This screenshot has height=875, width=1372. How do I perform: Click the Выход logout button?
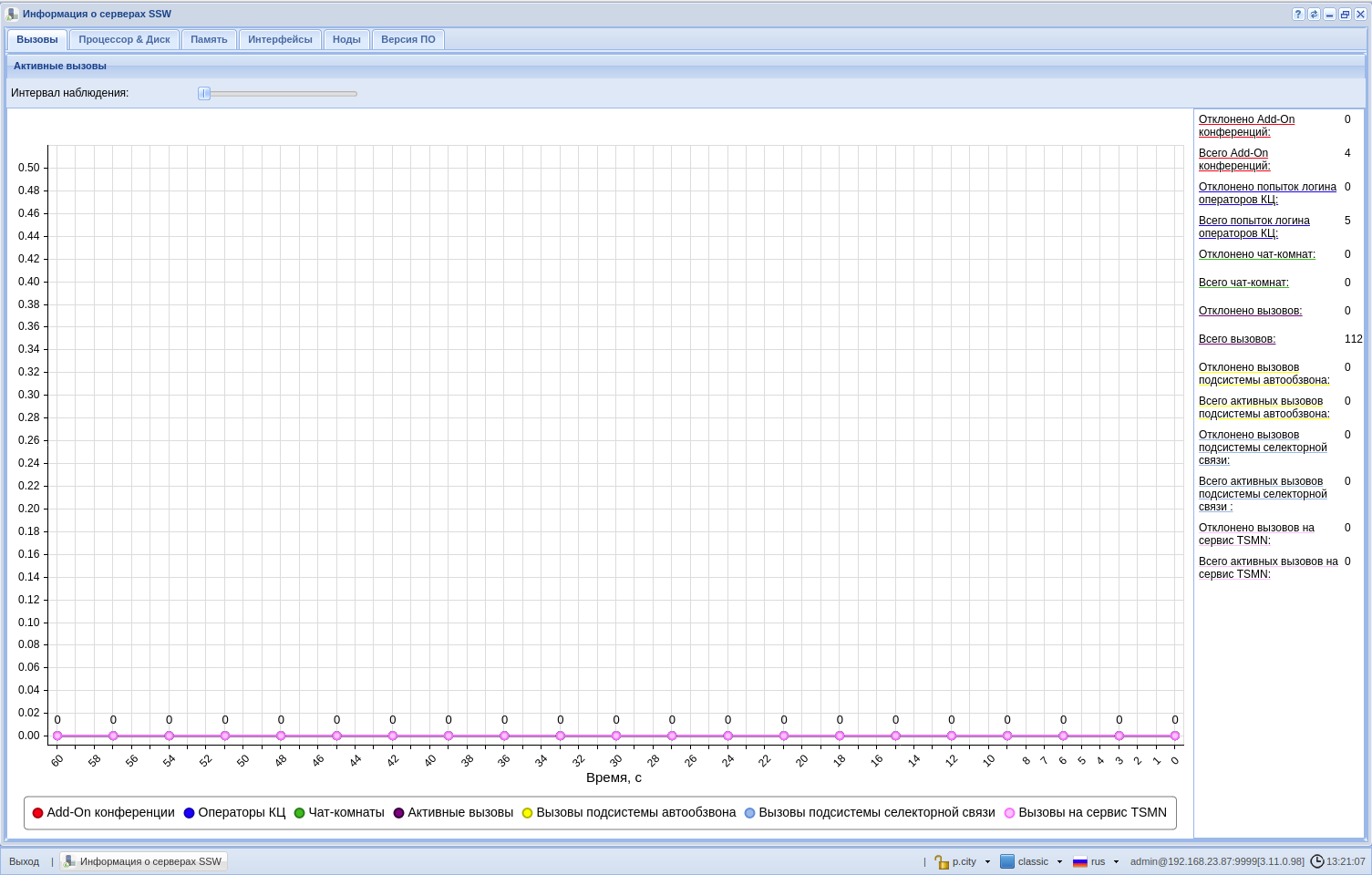coord(25,861)
